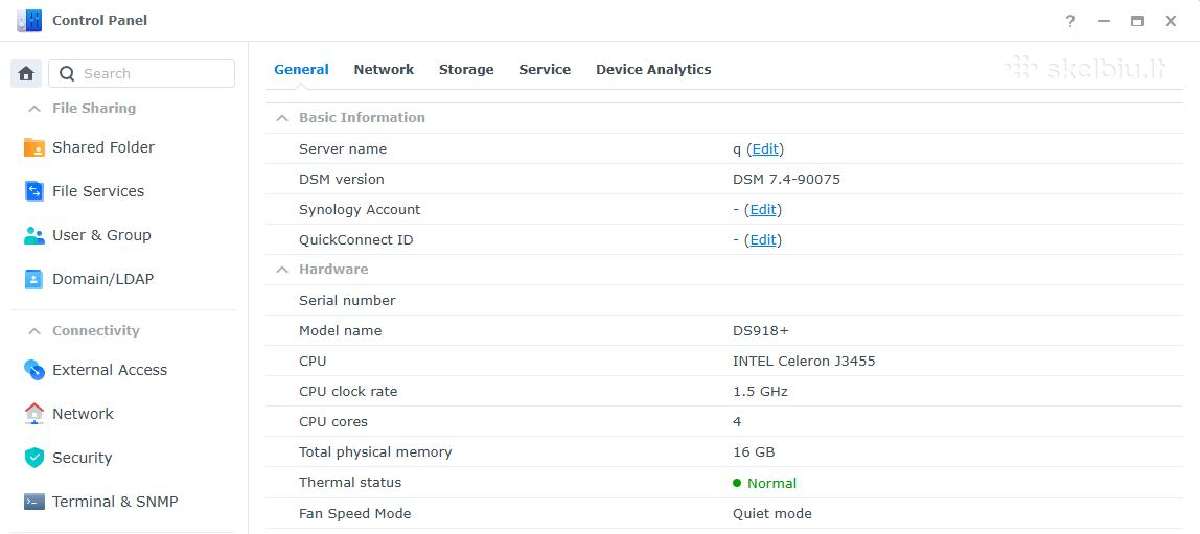Screen dimensions: 1200x534
Task: Switch to the Storage tab
Action: pyautogui.click(x=466, y=70)
